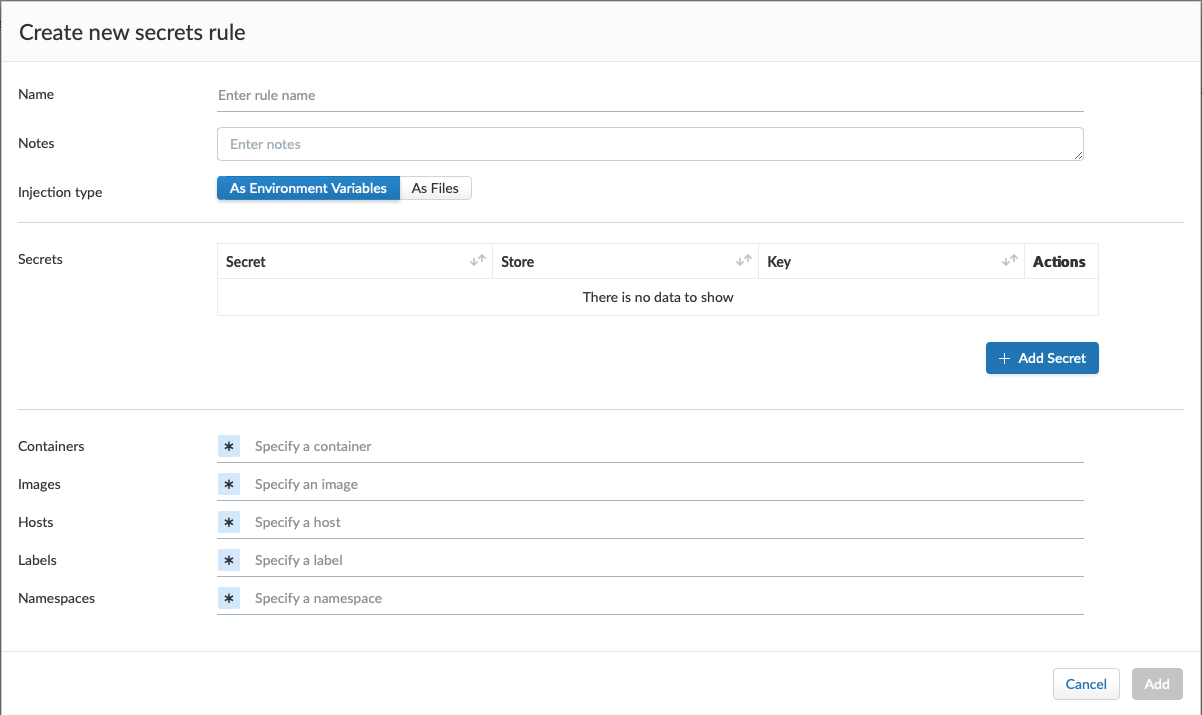This screenshot has height=715, width=1202.
Task: Click the Add Secret button
Action: click(x=1042, y=358)
